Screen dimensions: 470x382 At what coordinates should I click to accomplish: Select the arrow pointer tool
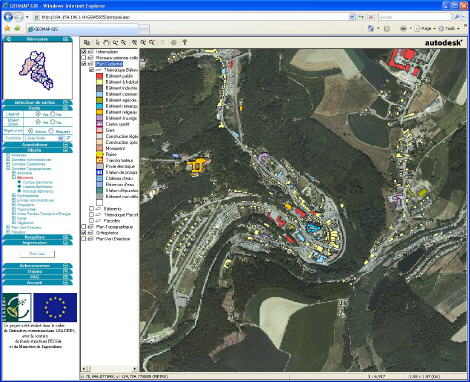point(97,43)
